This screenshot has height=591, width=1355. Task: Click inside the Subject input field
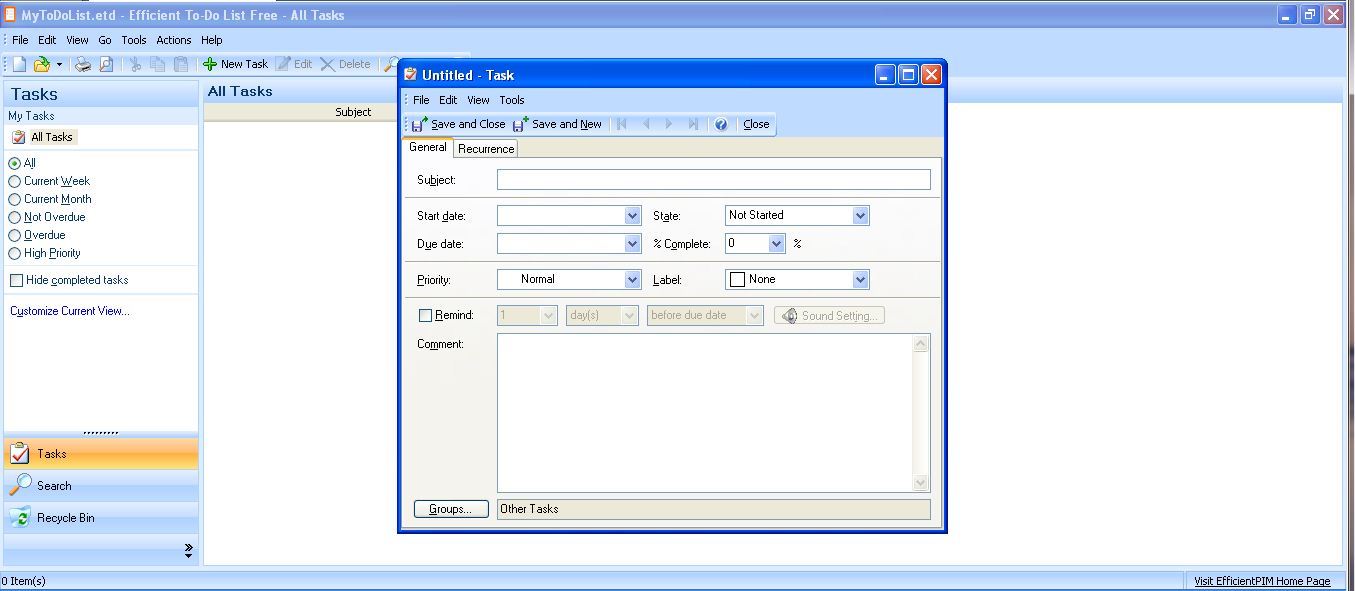[712, 179]
